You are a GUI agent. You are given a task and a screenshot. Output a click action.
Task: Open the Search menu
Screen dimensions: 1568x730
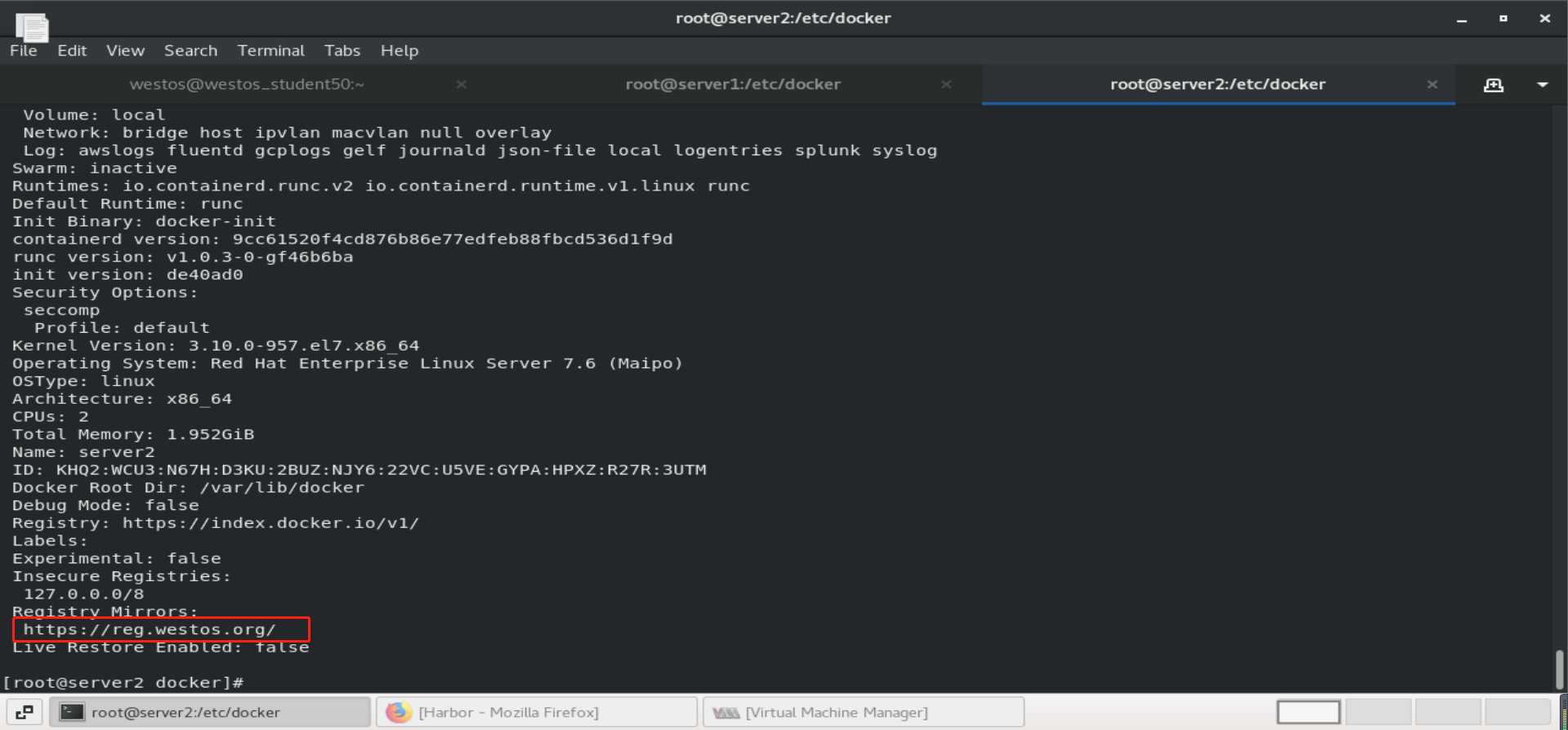[190, 51]
